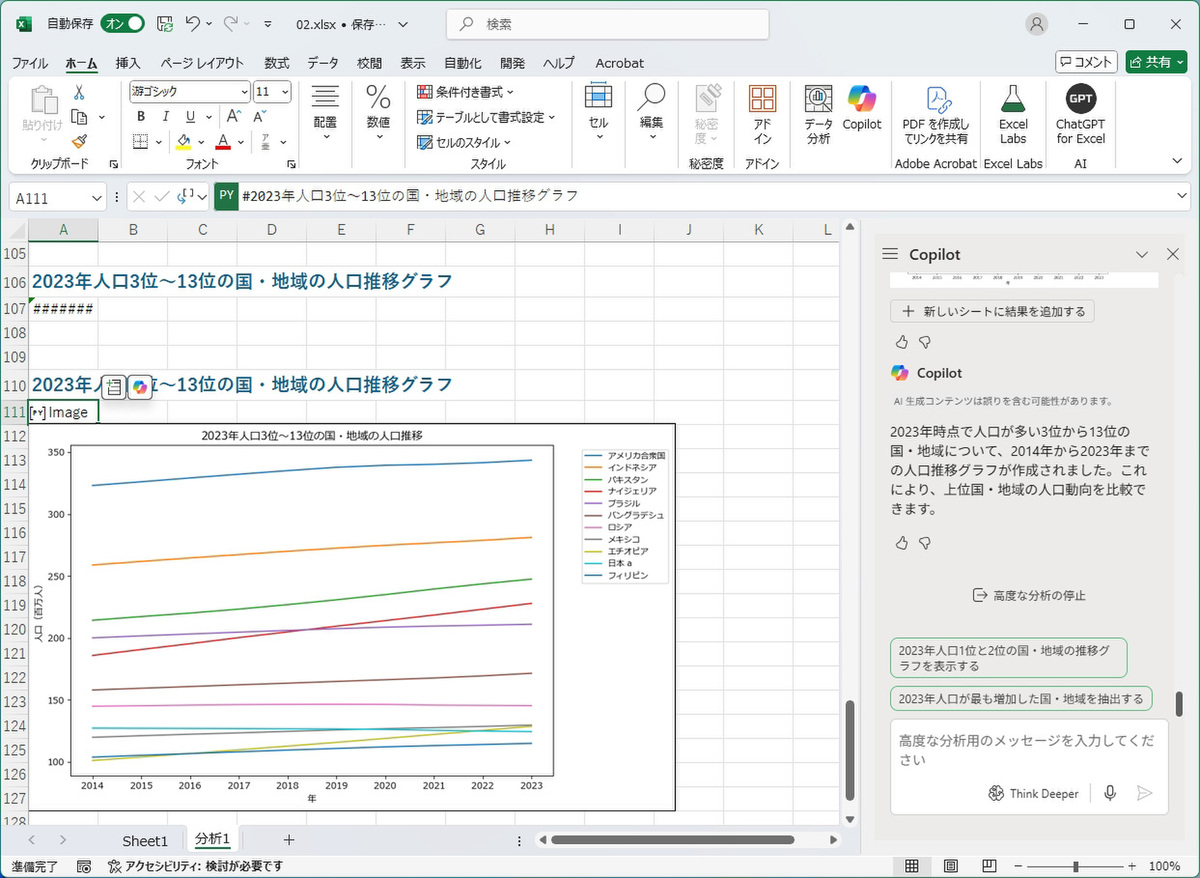This screenshot has width=1200, height=878.
Task: Click the Stop advanced analysis link
Action: [1028, 595]
